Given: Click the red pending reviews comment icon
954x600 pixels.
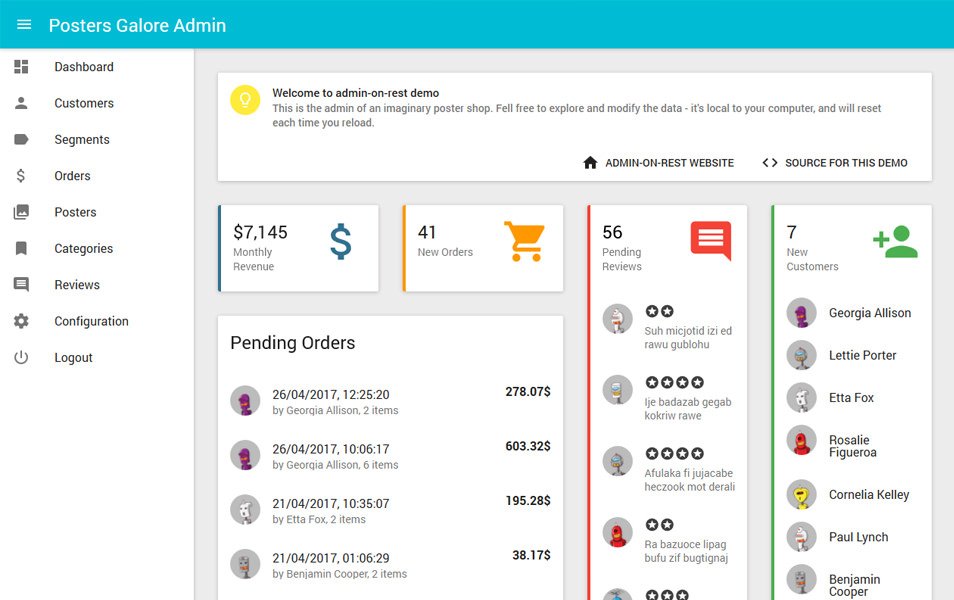Looking at the screenshot, I should click(x=711, y=240).
